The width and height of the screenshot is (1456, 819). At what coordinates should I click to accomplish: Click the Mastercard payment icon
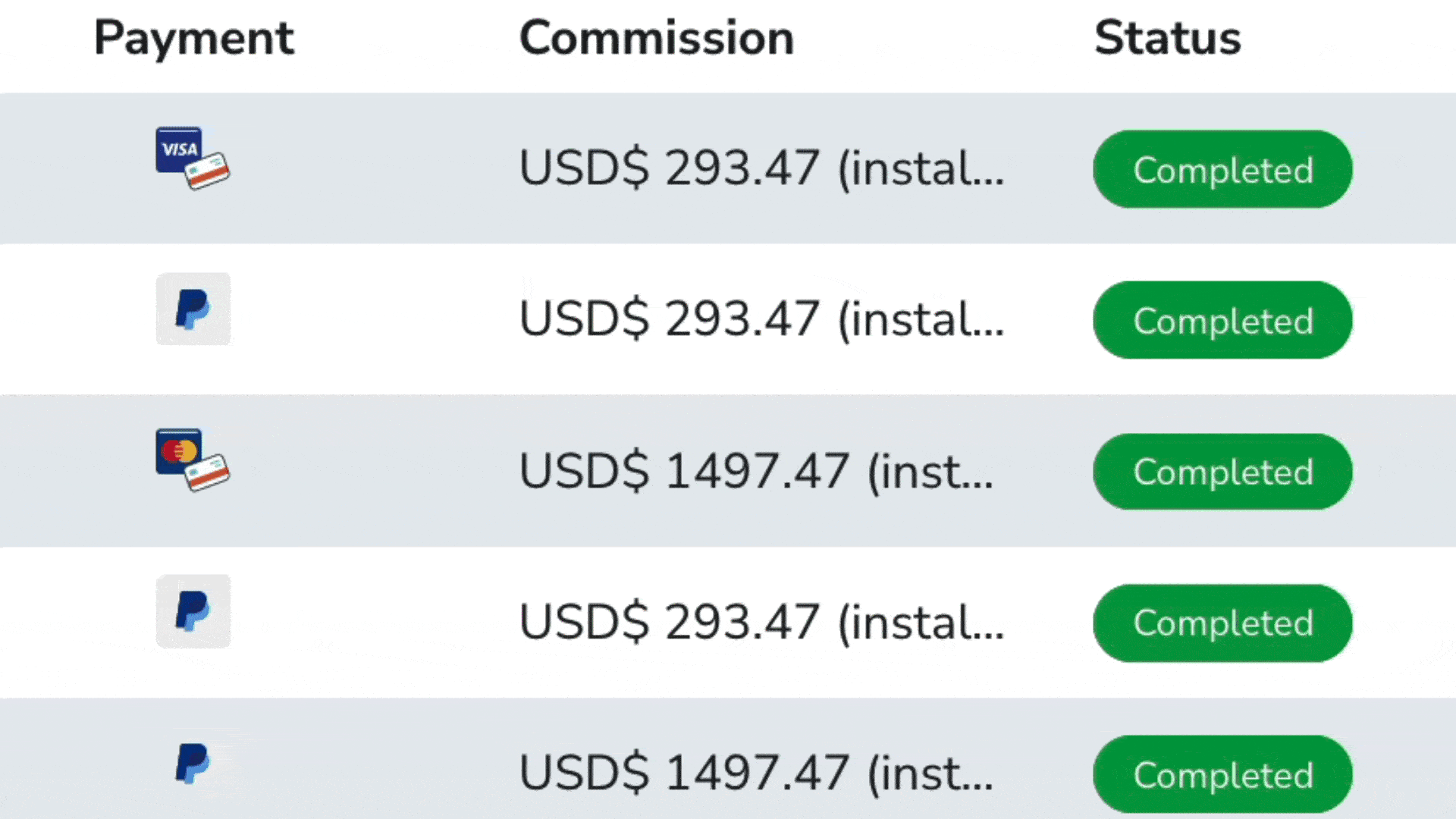pyautogui.click(x=193, y=460)
